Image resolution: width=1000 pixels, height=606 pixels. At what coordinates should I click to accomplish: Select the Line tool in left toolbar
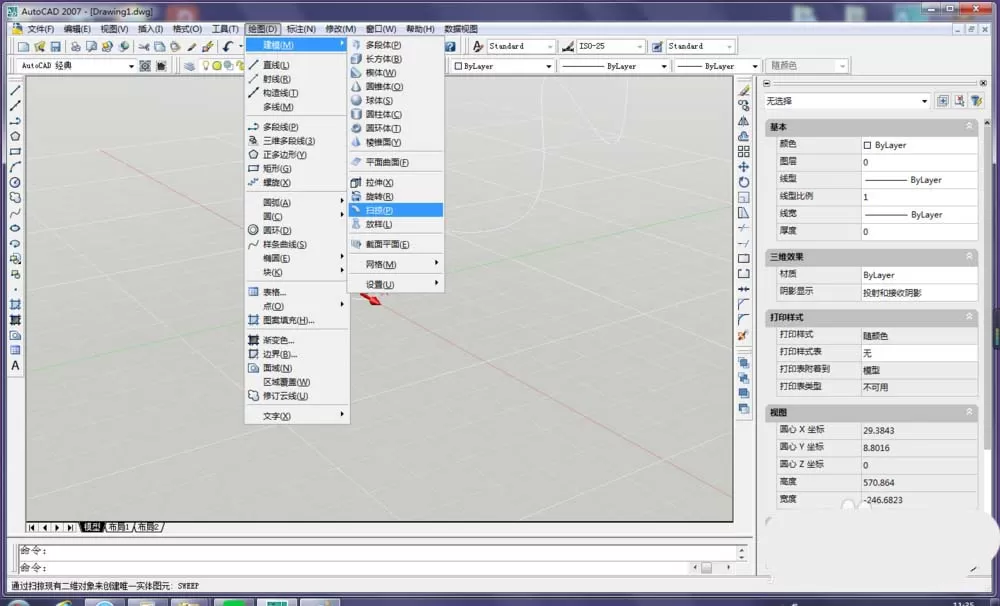tap(15, 91)
